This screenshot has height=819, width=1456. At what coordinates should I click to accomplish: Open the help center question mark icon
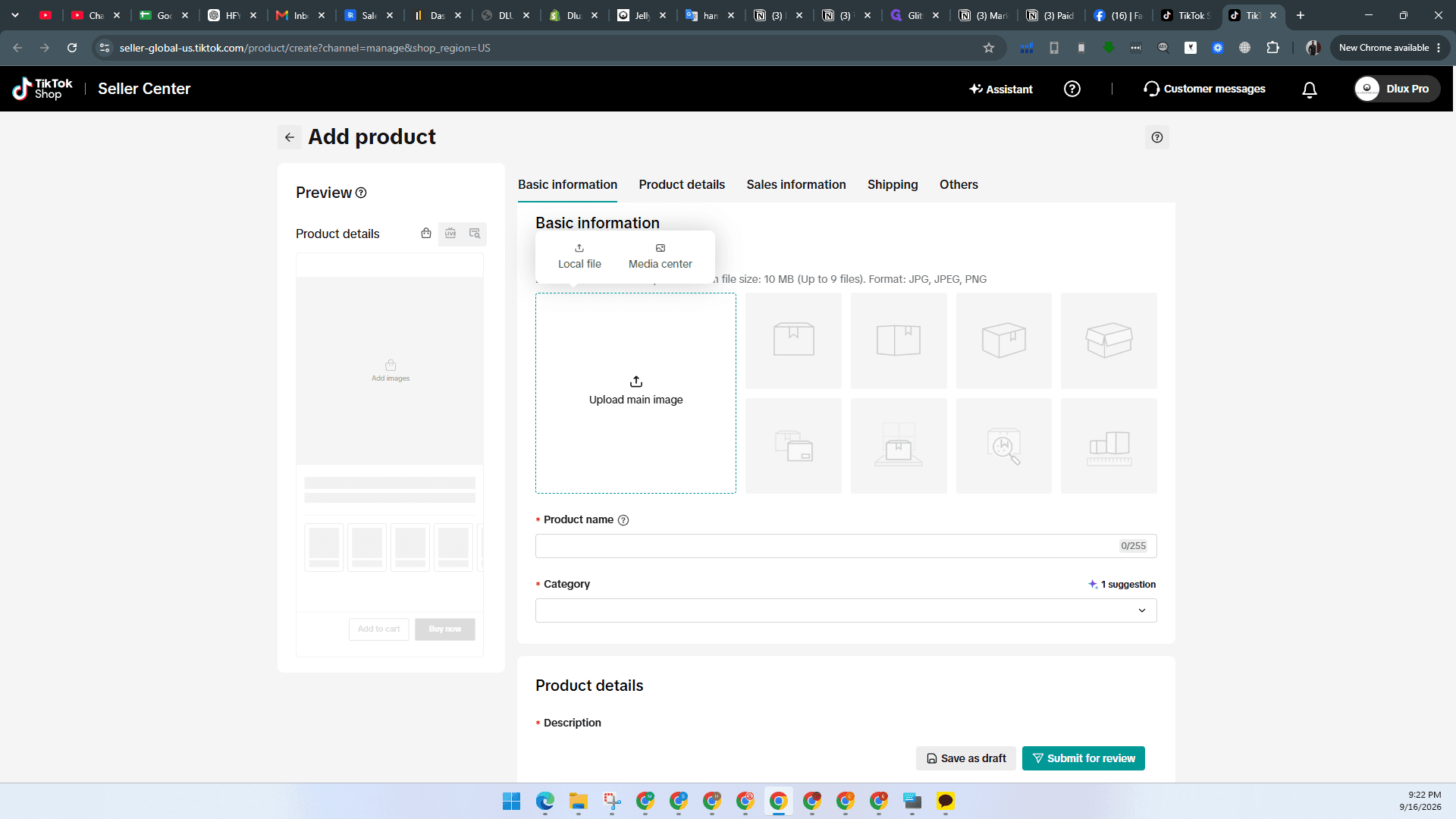(1072, 89)
